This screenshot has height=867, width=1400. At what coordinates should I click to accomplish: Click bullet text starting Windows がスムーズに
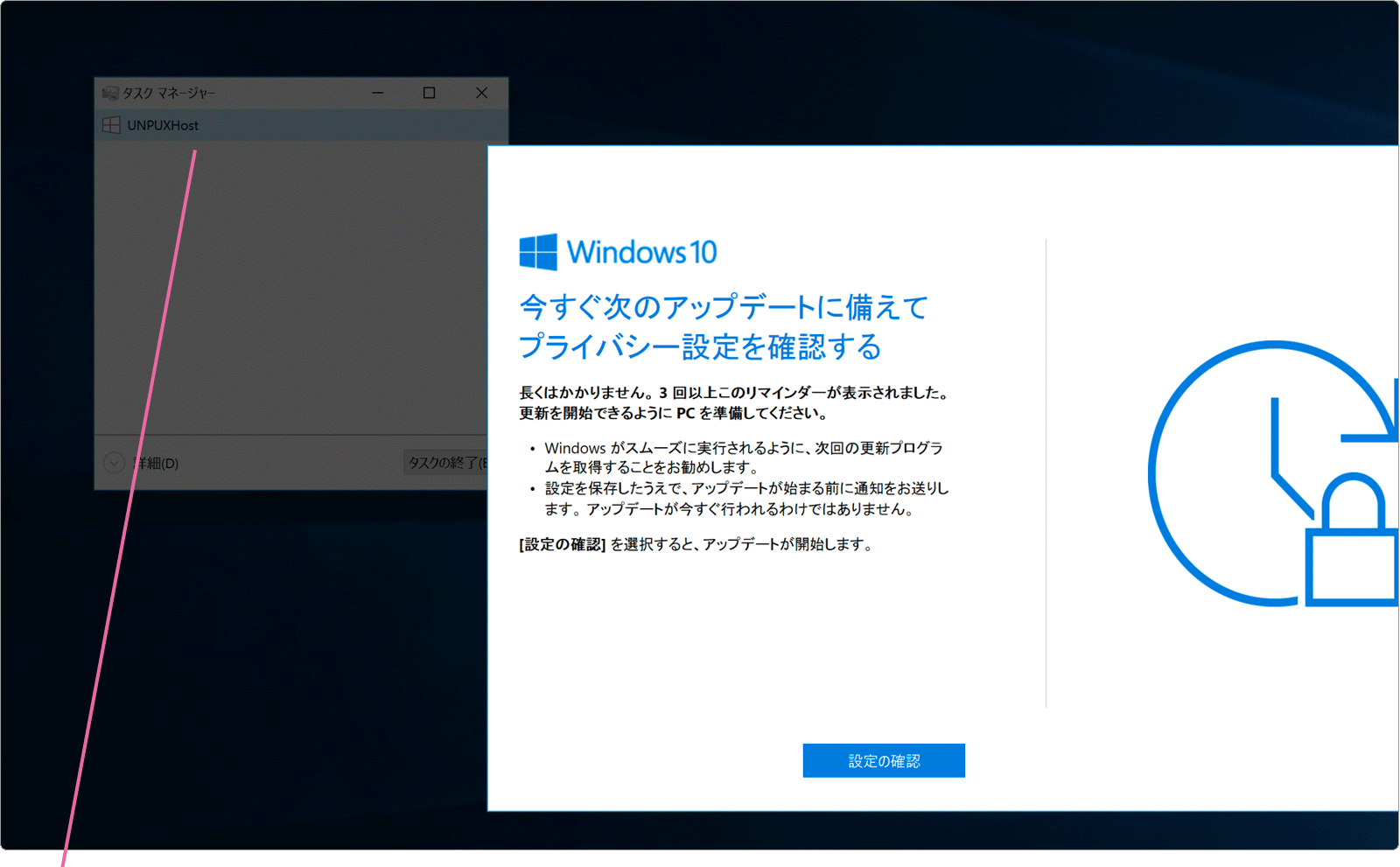pos(744,457)
